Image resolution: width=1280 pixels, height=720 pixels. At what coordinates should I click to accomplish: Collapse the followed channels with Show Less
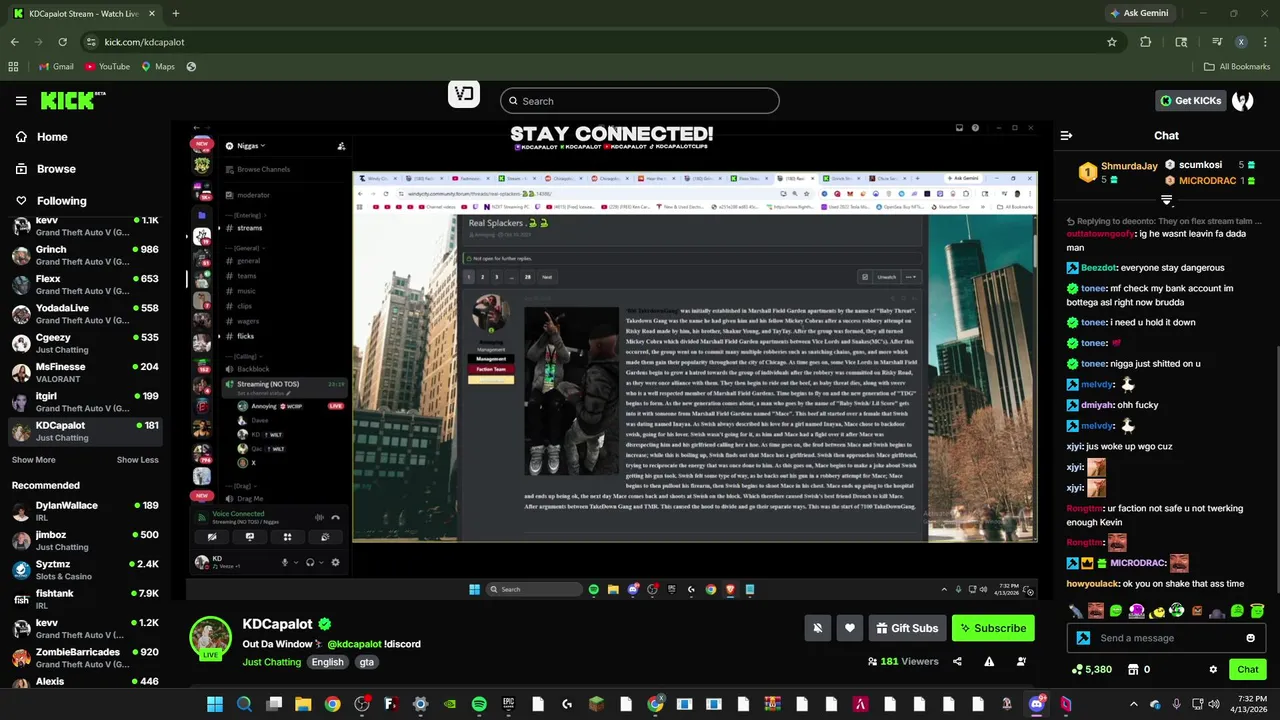137,460
